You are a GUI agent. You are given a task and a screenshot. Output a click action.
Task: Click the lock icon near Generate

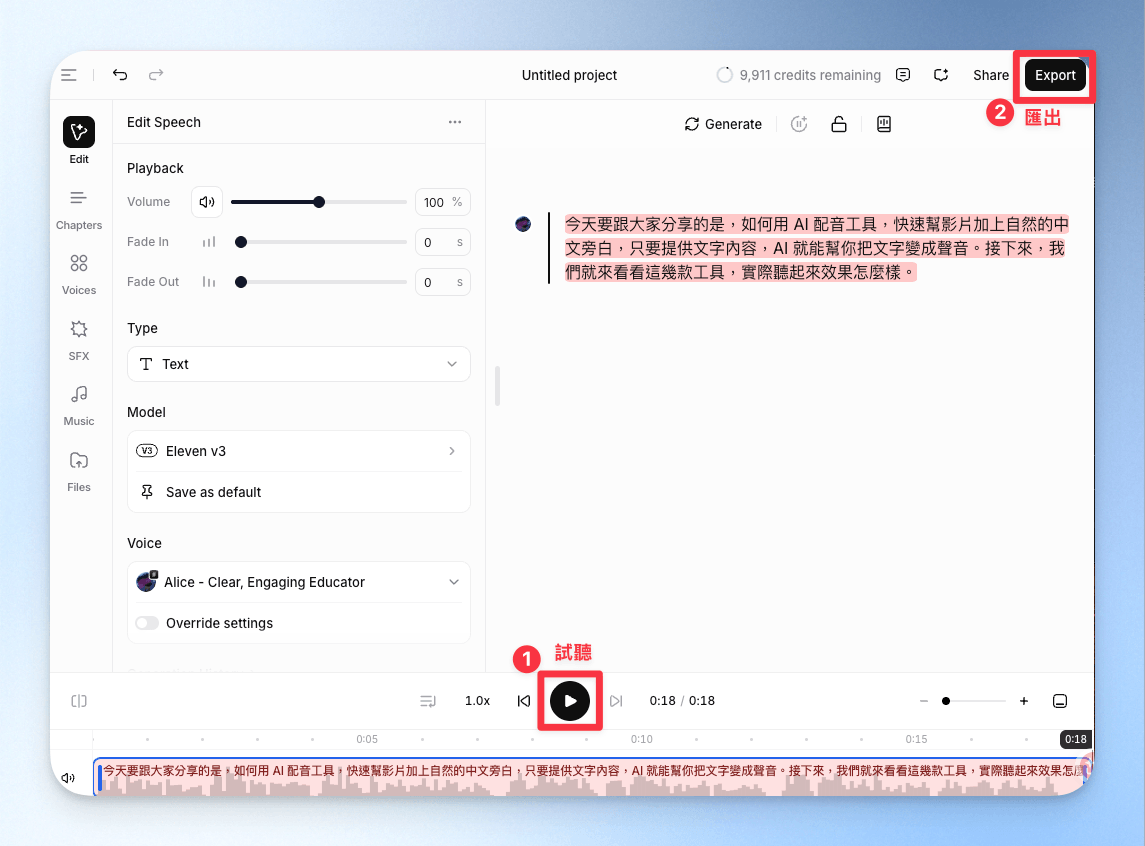pos(839,124)
